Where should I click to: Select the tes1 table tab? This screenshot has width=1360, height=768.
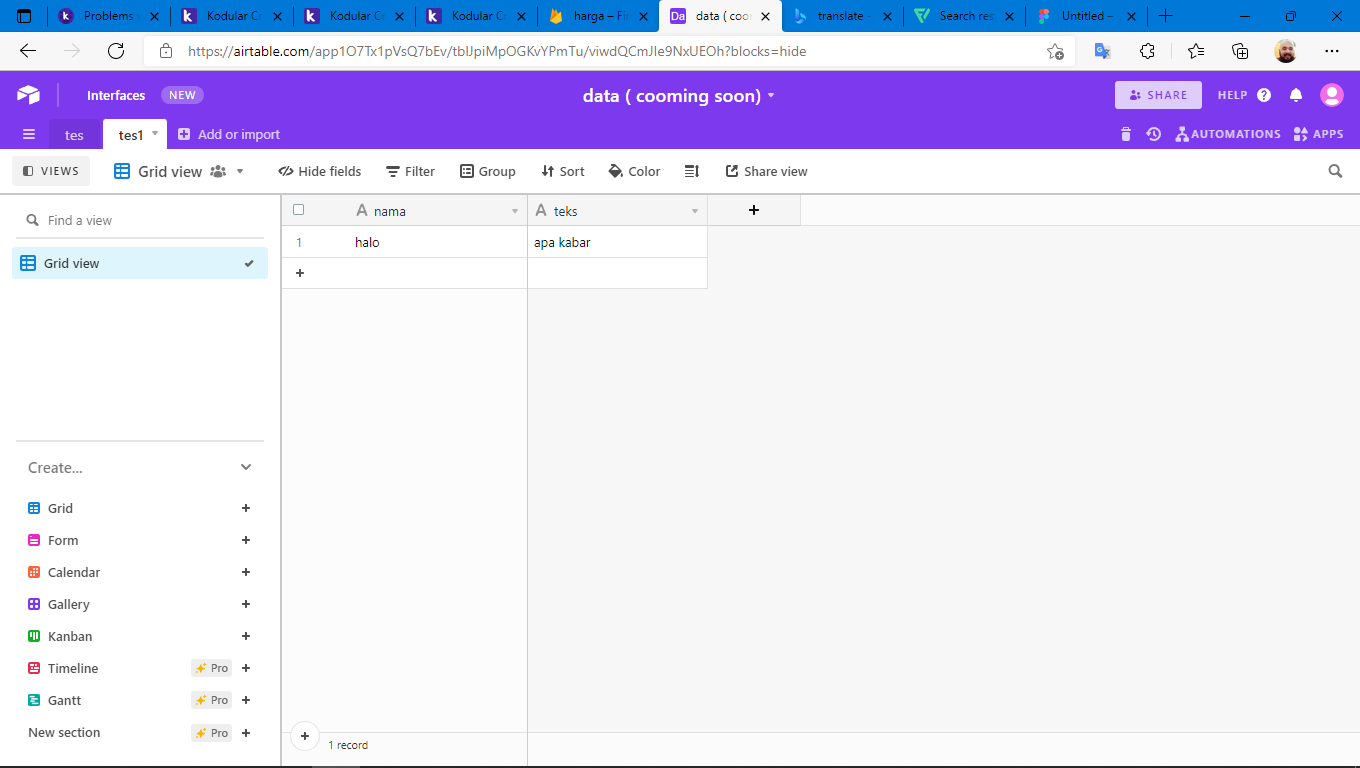coord(131,135)
